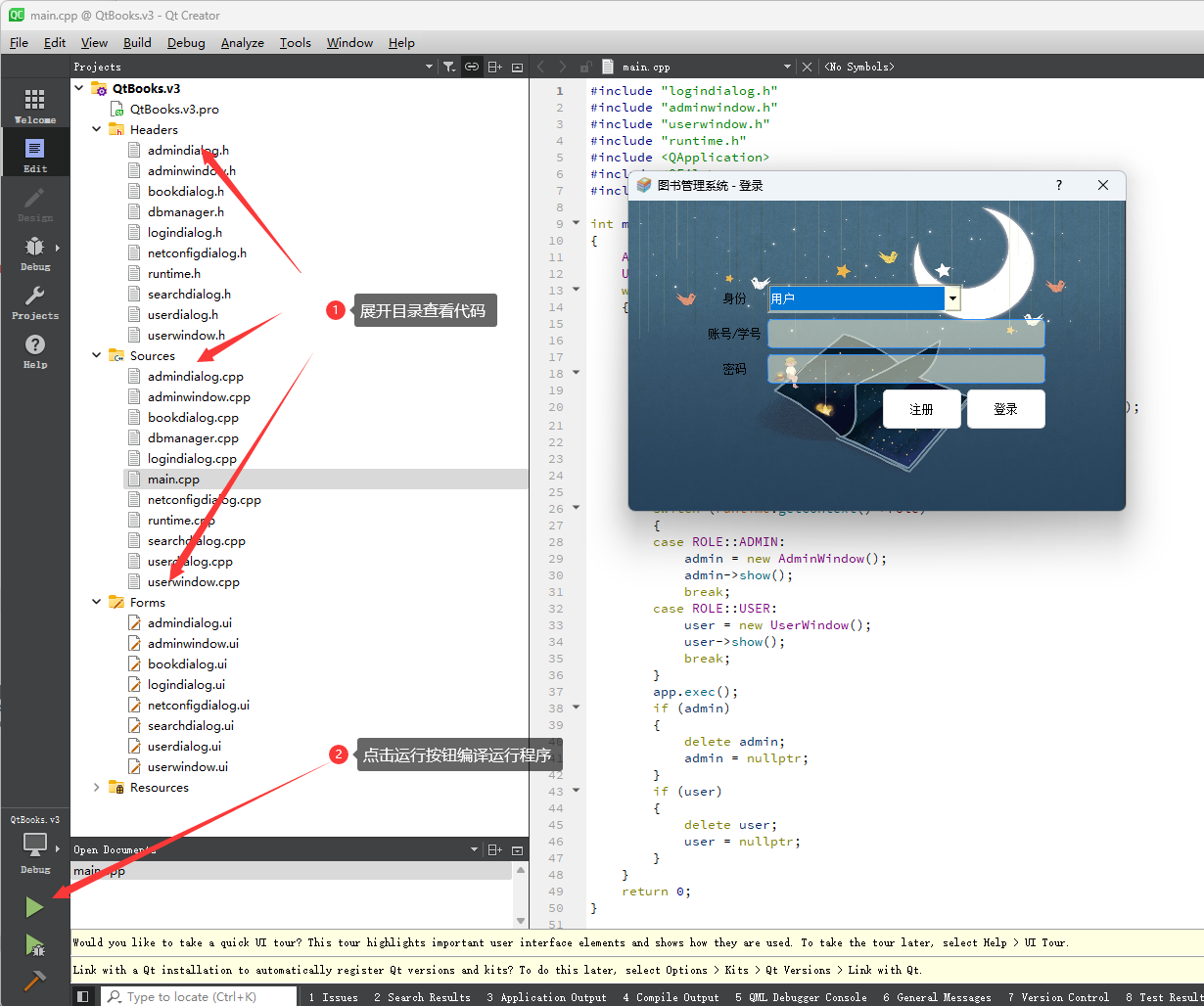Build the project with the hammer icon
Viewport: 1204px width, 1006px height.
[34, 980]
